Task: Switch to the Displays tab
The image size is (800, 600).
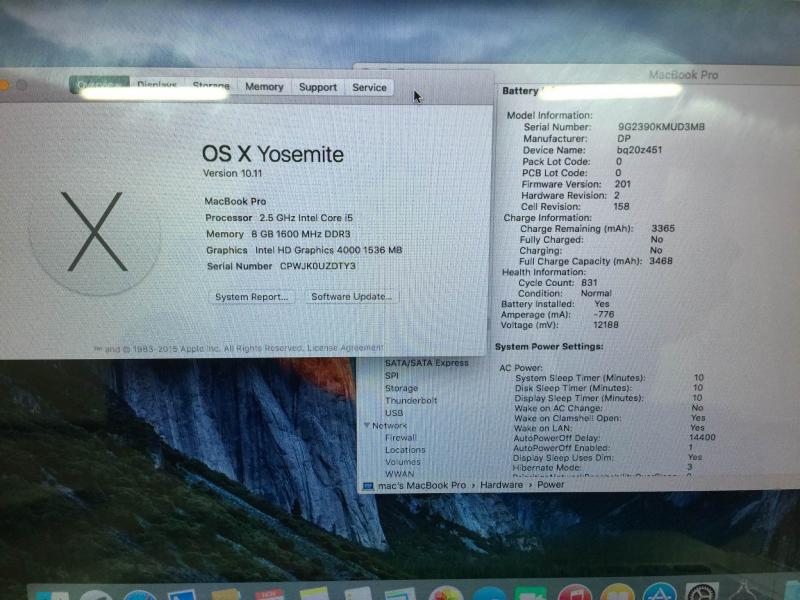Action: 157,86
